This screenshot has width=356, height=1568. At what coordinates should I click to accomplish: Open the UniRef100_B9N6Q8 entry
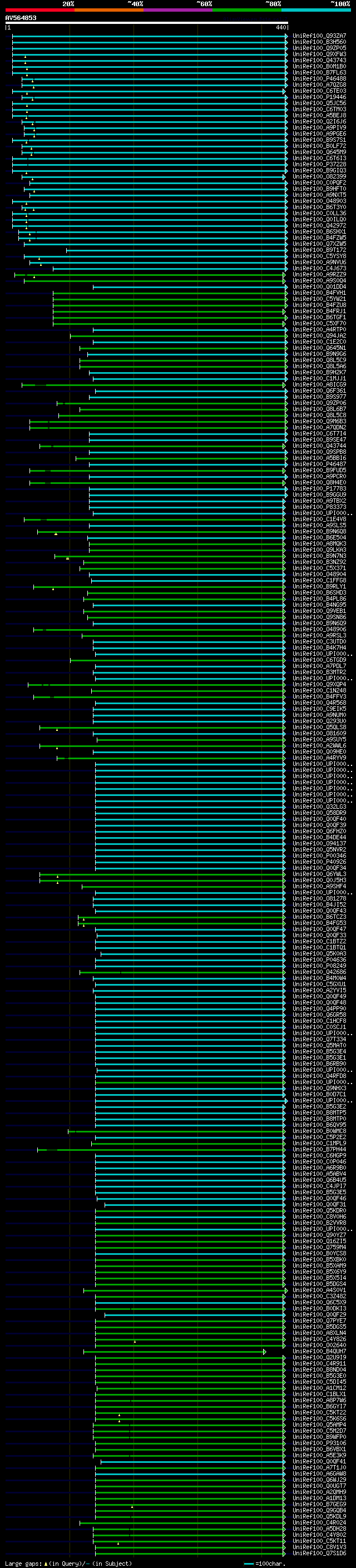[319, 531]
